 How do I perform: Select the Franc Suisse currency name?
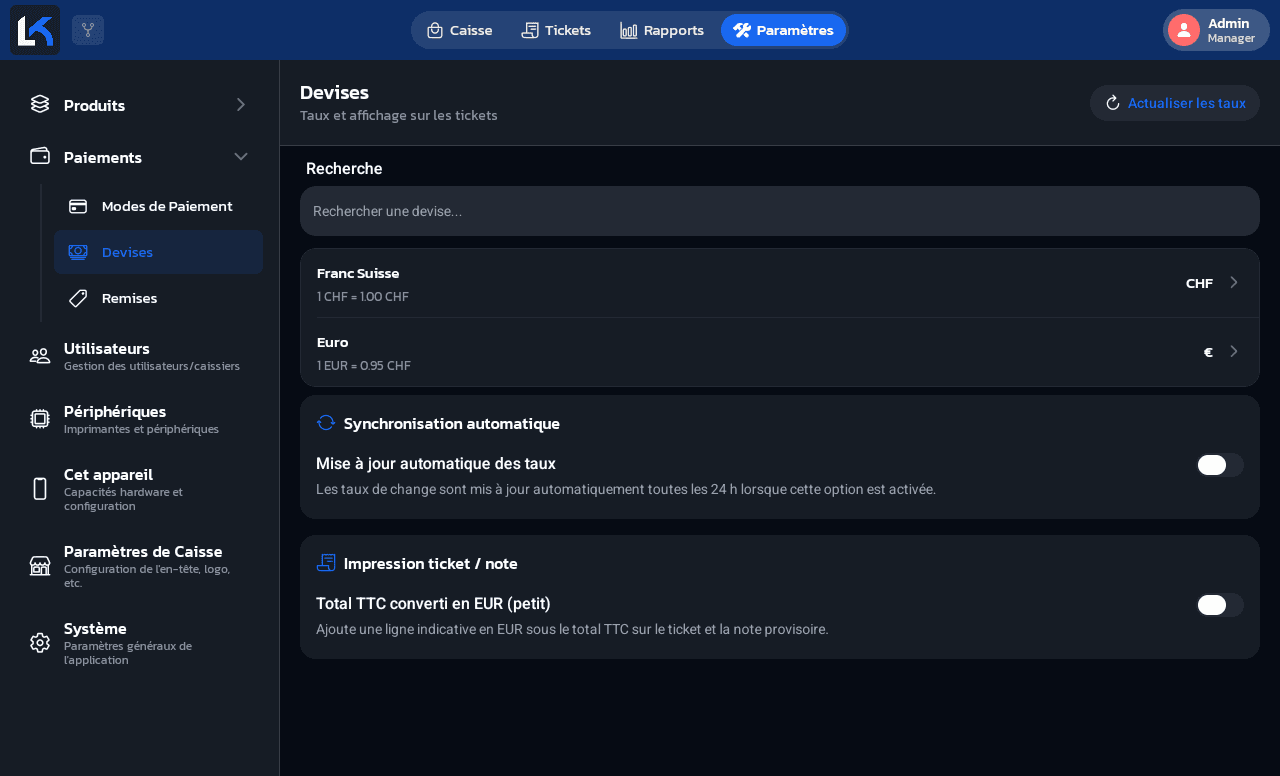coord(358,273)
